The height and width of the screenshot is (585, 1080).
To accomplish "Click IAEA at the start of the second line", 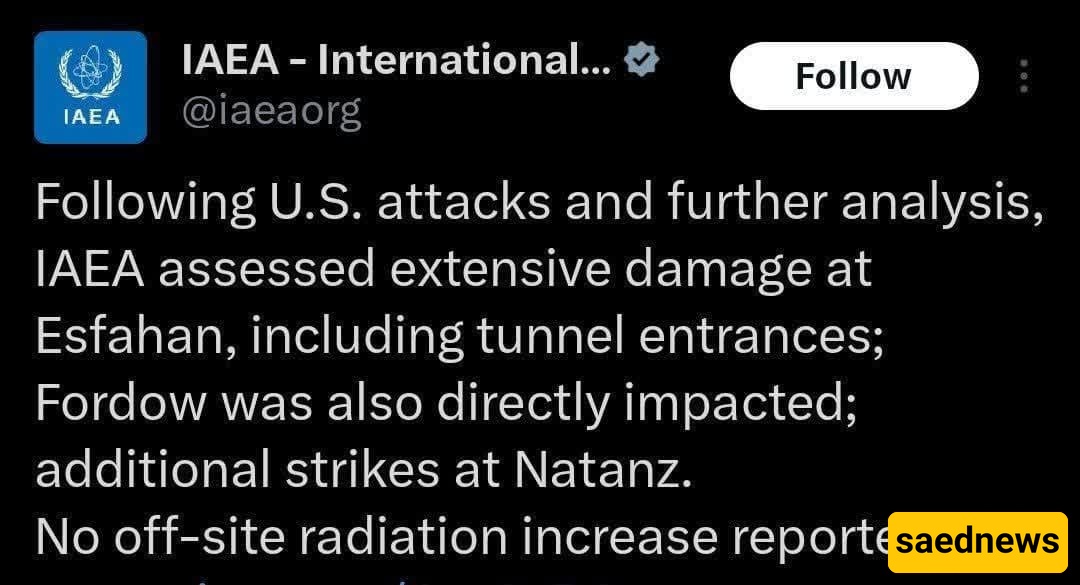I will pos(90,269).
